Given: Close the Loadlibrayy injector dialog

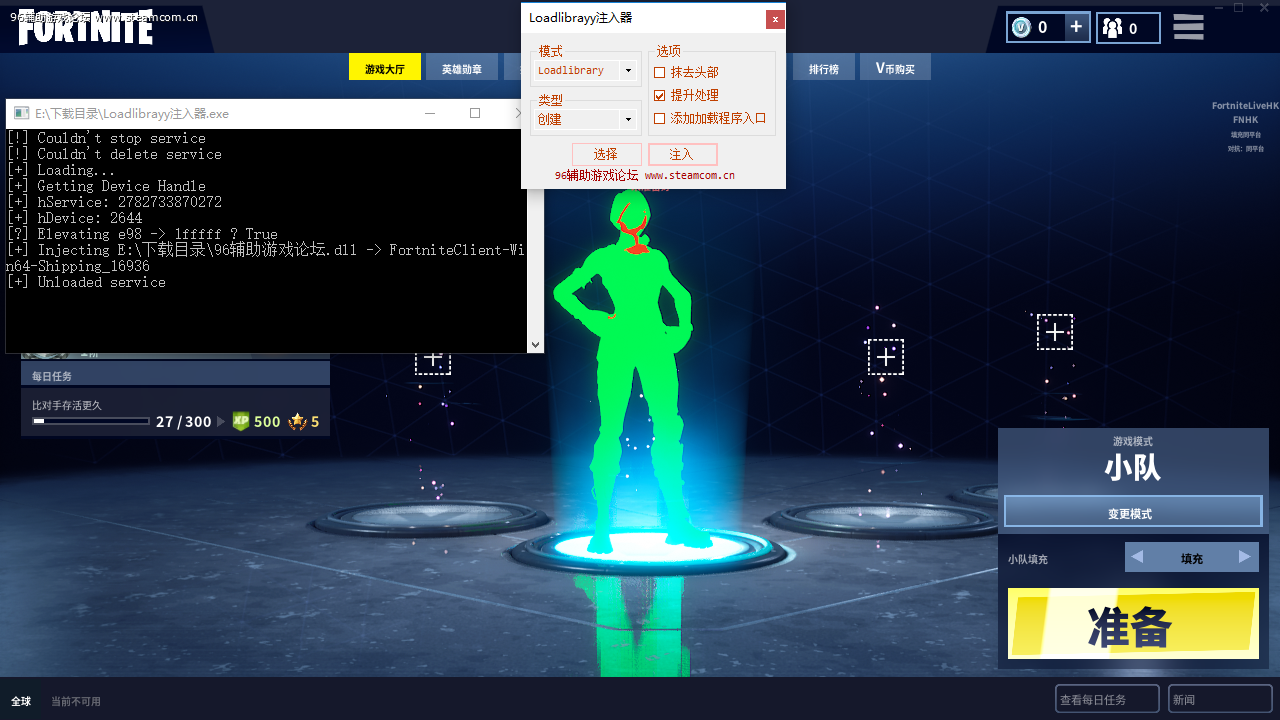Looking at the screenshot, I should click(775, 19).
